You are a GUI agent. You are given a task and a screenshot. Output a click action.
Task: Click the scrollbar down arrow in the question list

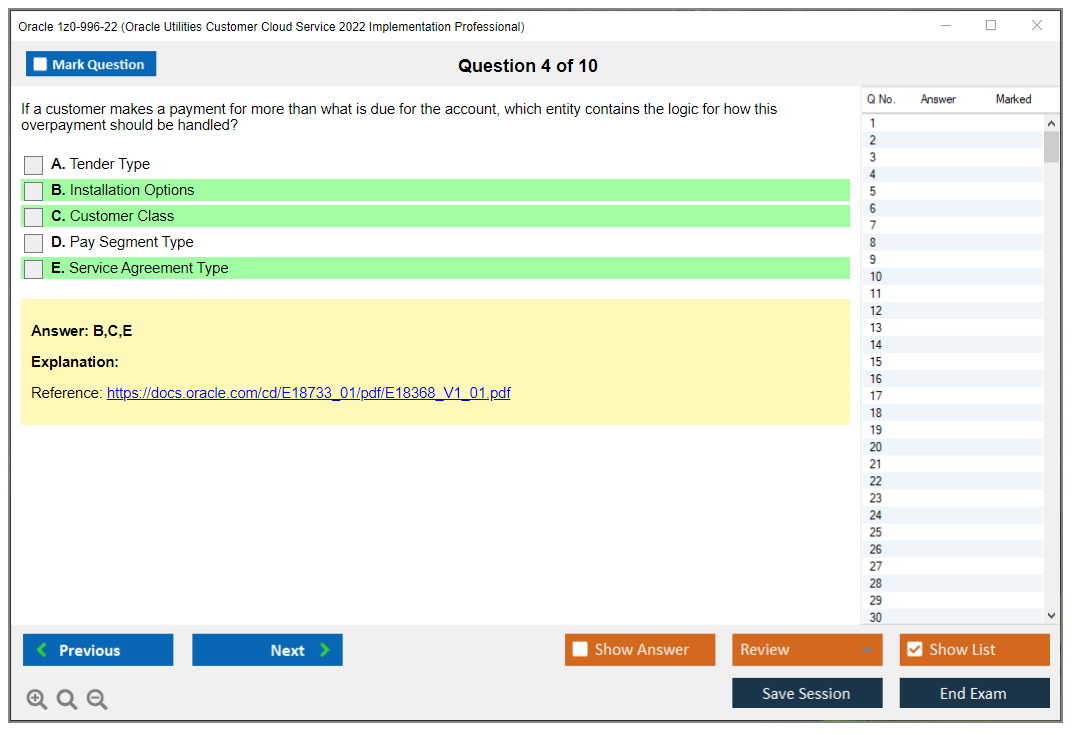(1051, 615)
